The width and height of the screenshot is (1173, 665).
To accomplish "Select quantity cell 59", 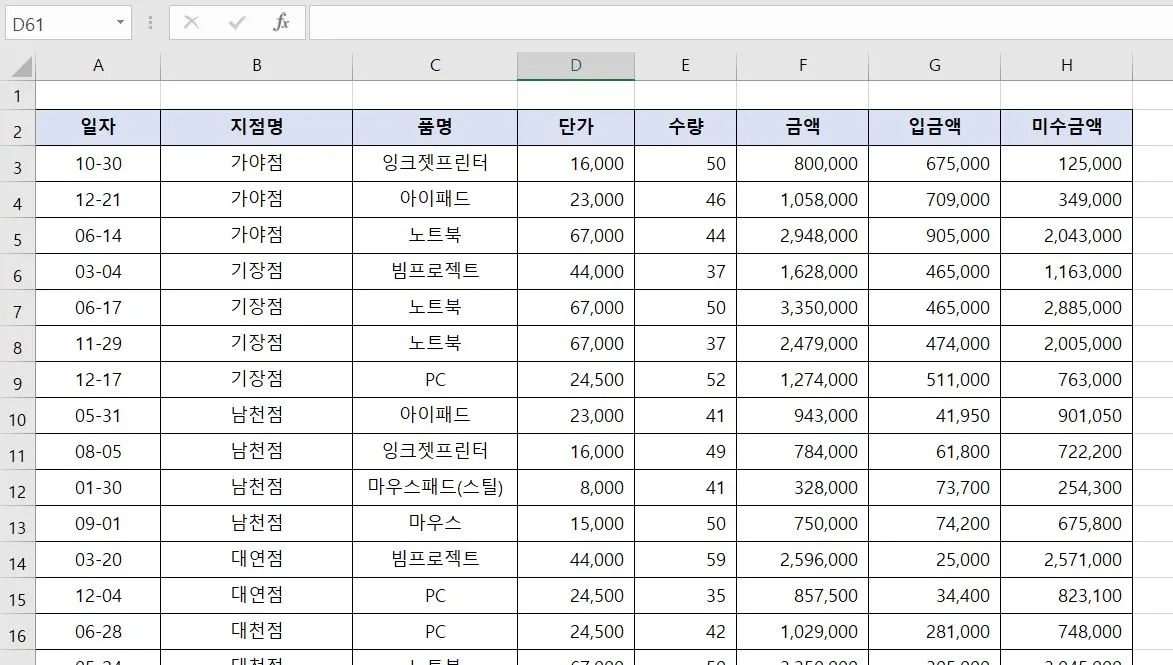I will (685, 560).
